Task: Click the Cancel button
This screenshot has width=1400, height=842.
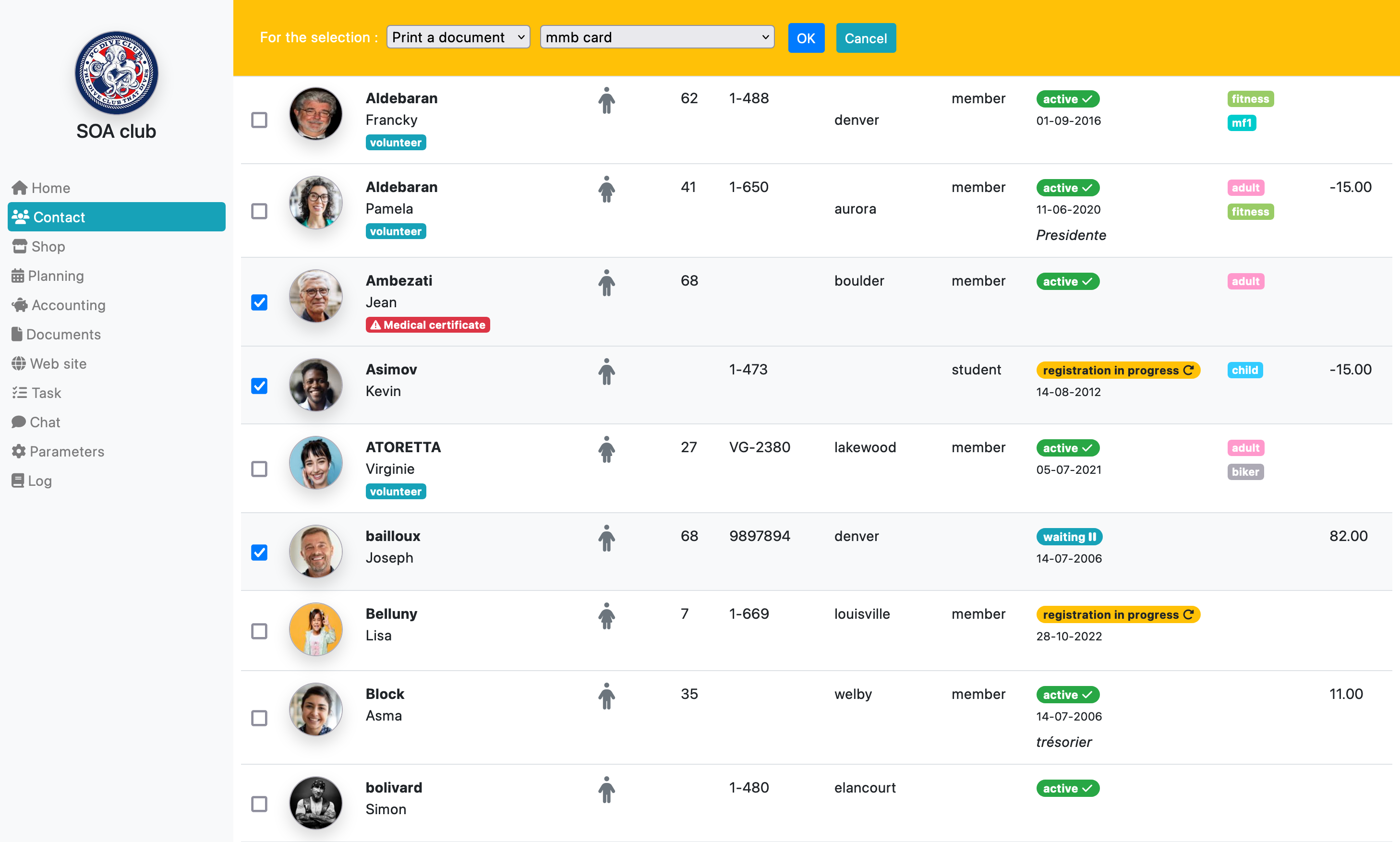Action: 866,38
